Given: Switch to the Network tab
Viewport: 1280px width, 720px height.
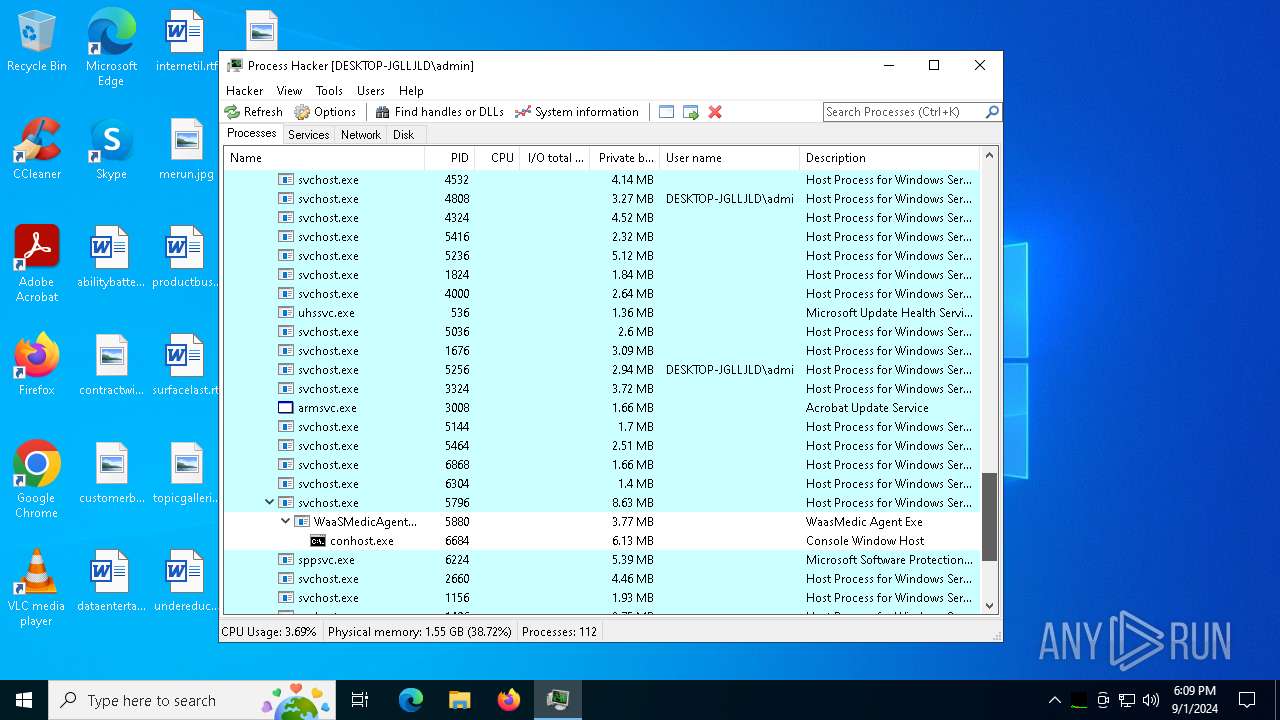Looking at the screenshot, I should (360, 135).
